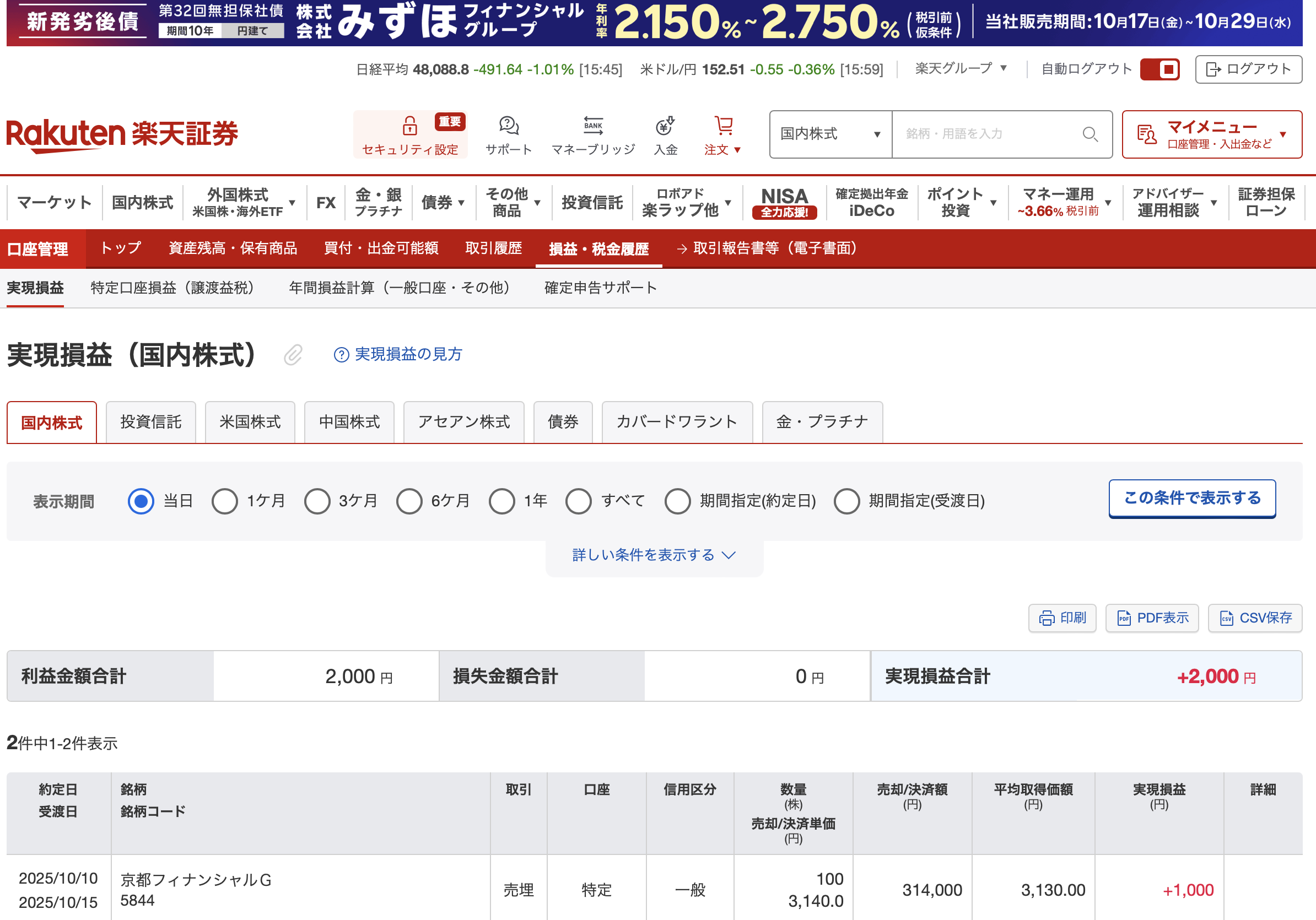1316x920 pixels.
Task: Click the paperclip icon beside page title
Action: coord(293,355)
